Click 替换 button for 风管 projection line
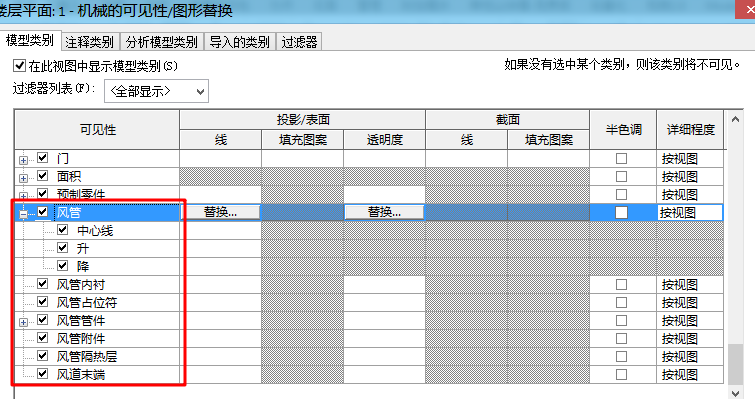The width and height of the screenshot is (755, 399). [x=221, y=212]
